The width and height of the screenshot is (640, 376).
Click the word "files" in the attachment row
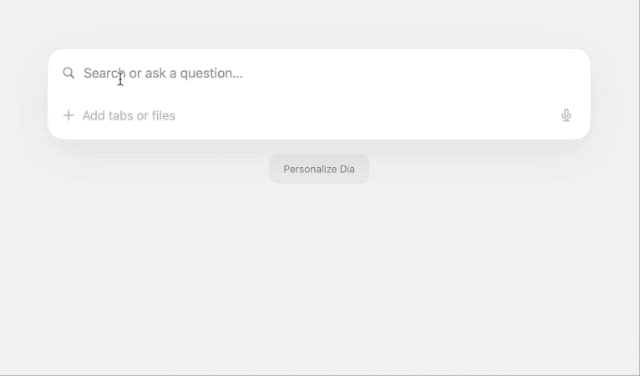[163, 116]
